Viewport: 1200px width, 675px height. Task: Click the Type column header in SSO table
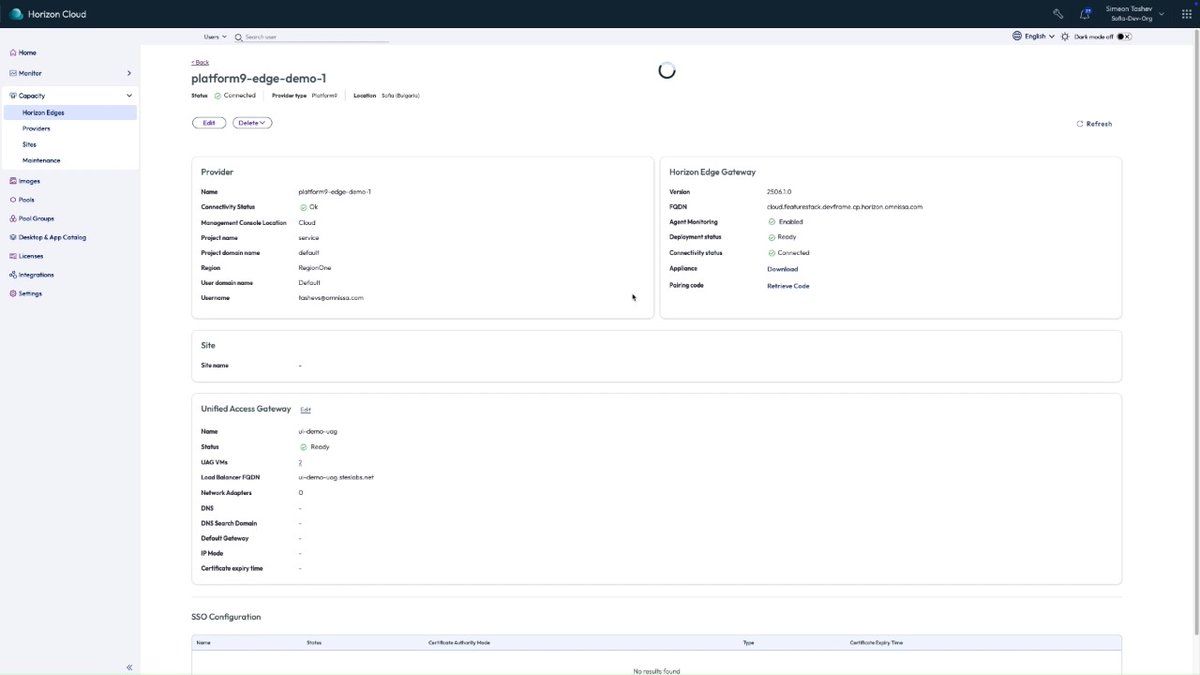coord(749,643)
